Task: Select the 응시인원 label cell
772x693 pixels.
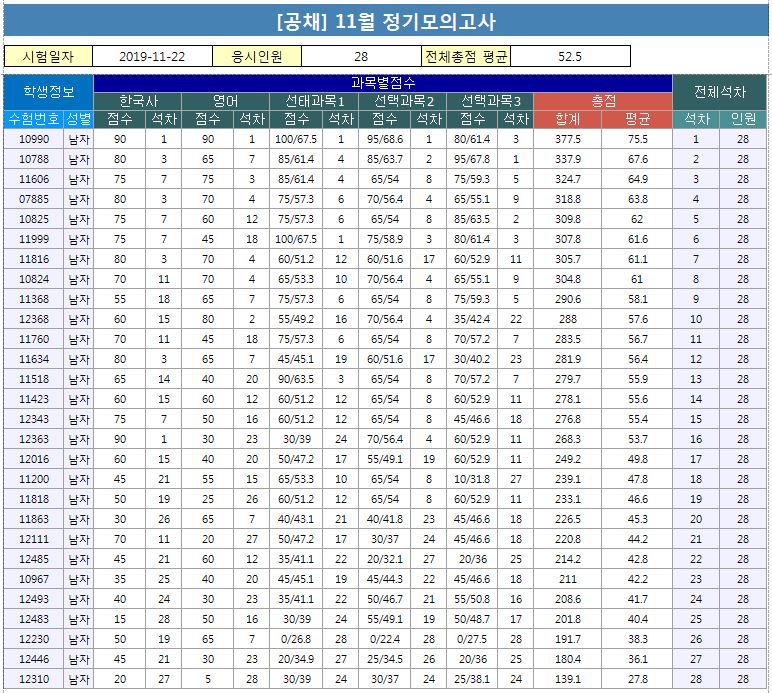Action: [x=257, y=56]
